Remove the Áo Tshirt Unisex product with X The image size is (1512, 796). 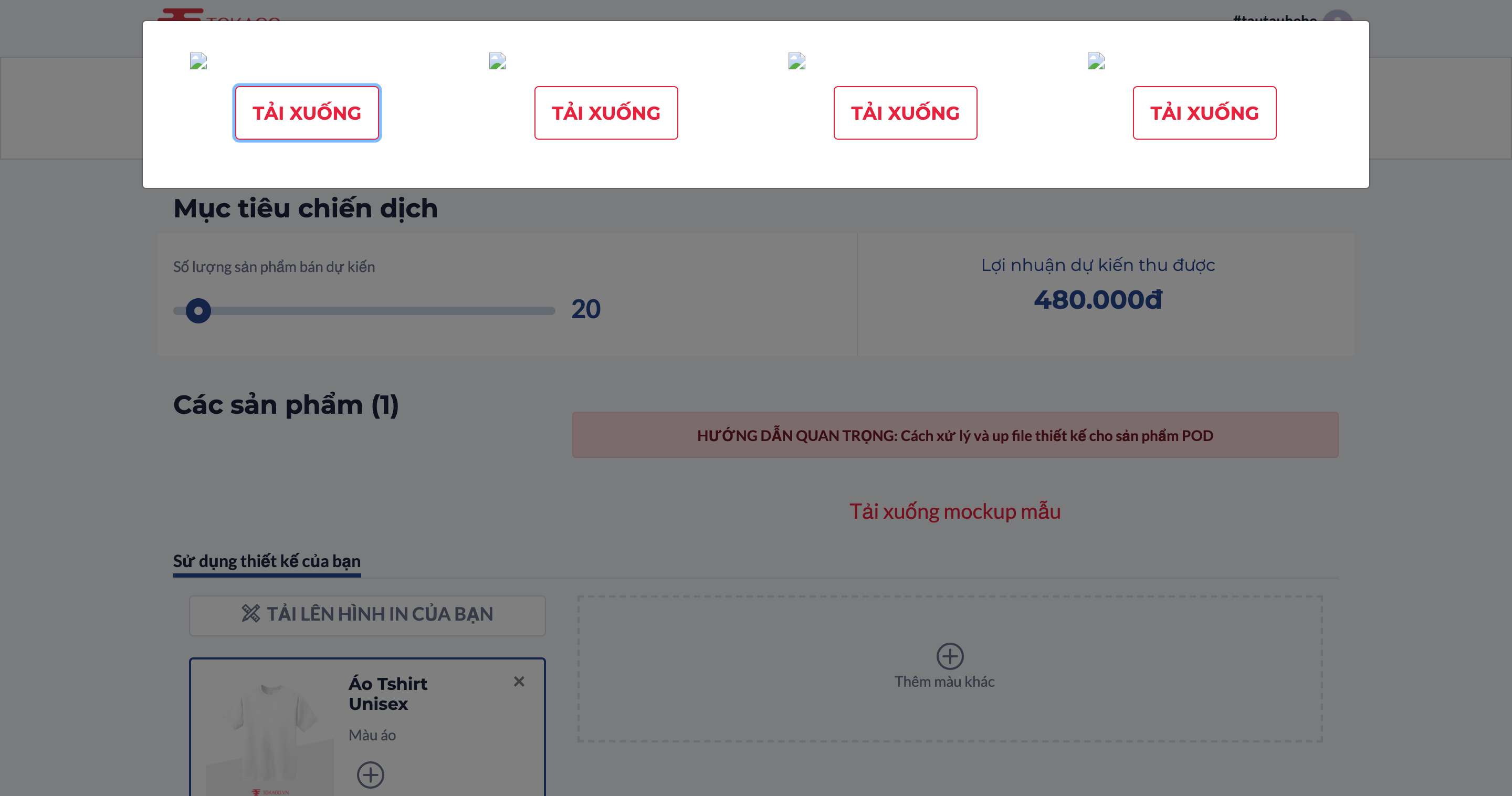(x=519, y=682)
